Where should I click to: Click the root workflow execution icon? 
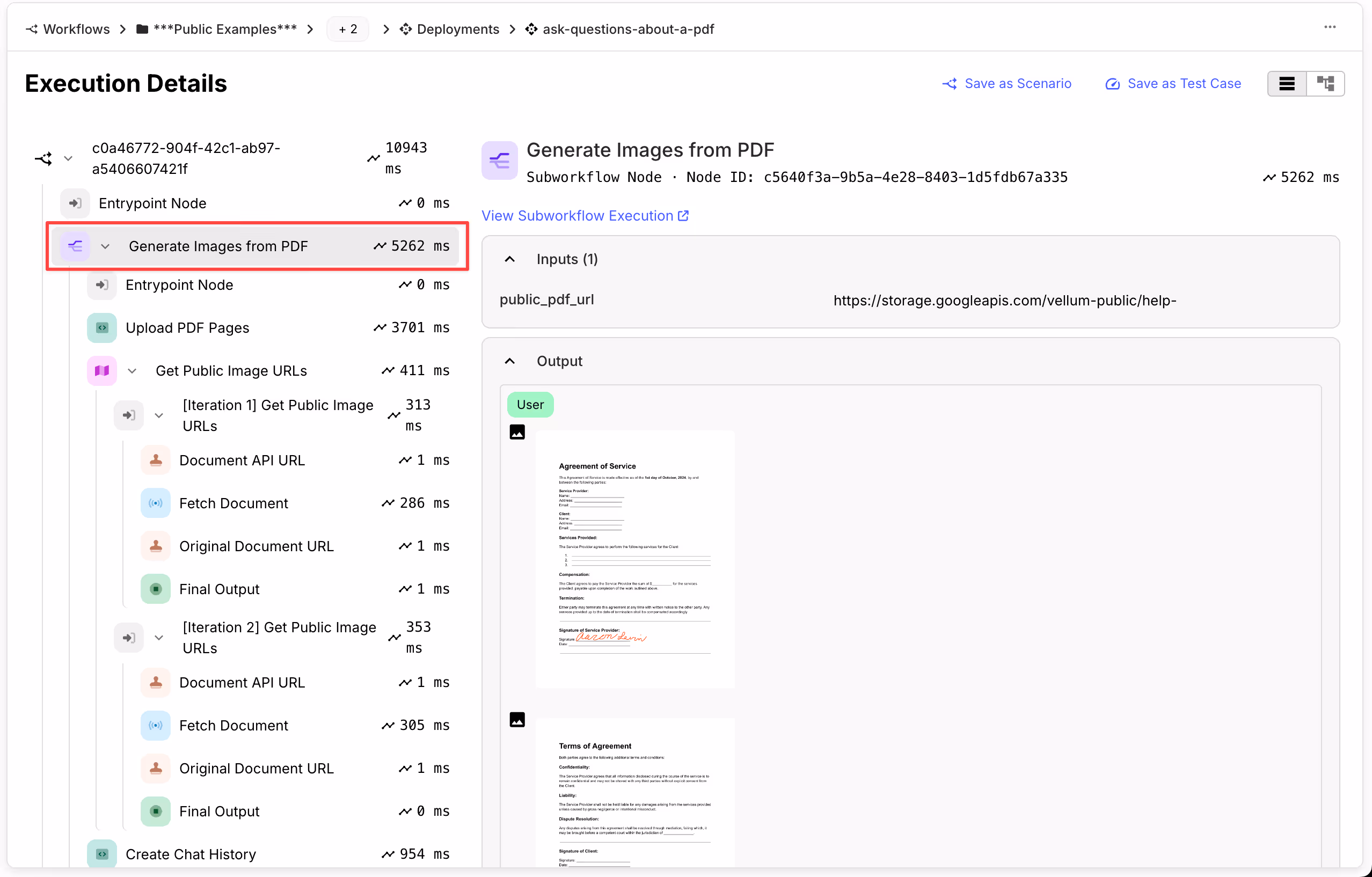coord(43,158)
